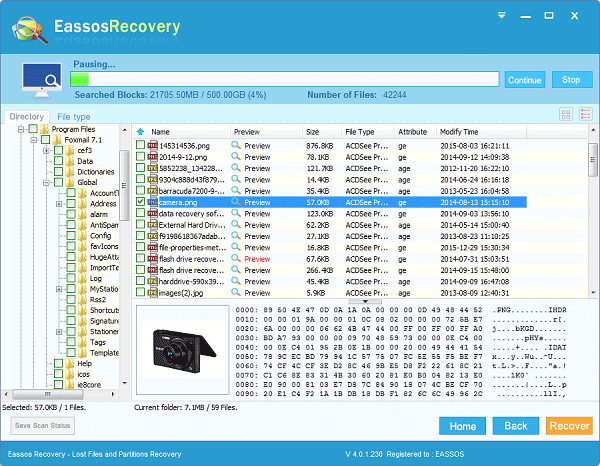Click the preview magnifier for harddrive-590x39...

tap(236, 281)
